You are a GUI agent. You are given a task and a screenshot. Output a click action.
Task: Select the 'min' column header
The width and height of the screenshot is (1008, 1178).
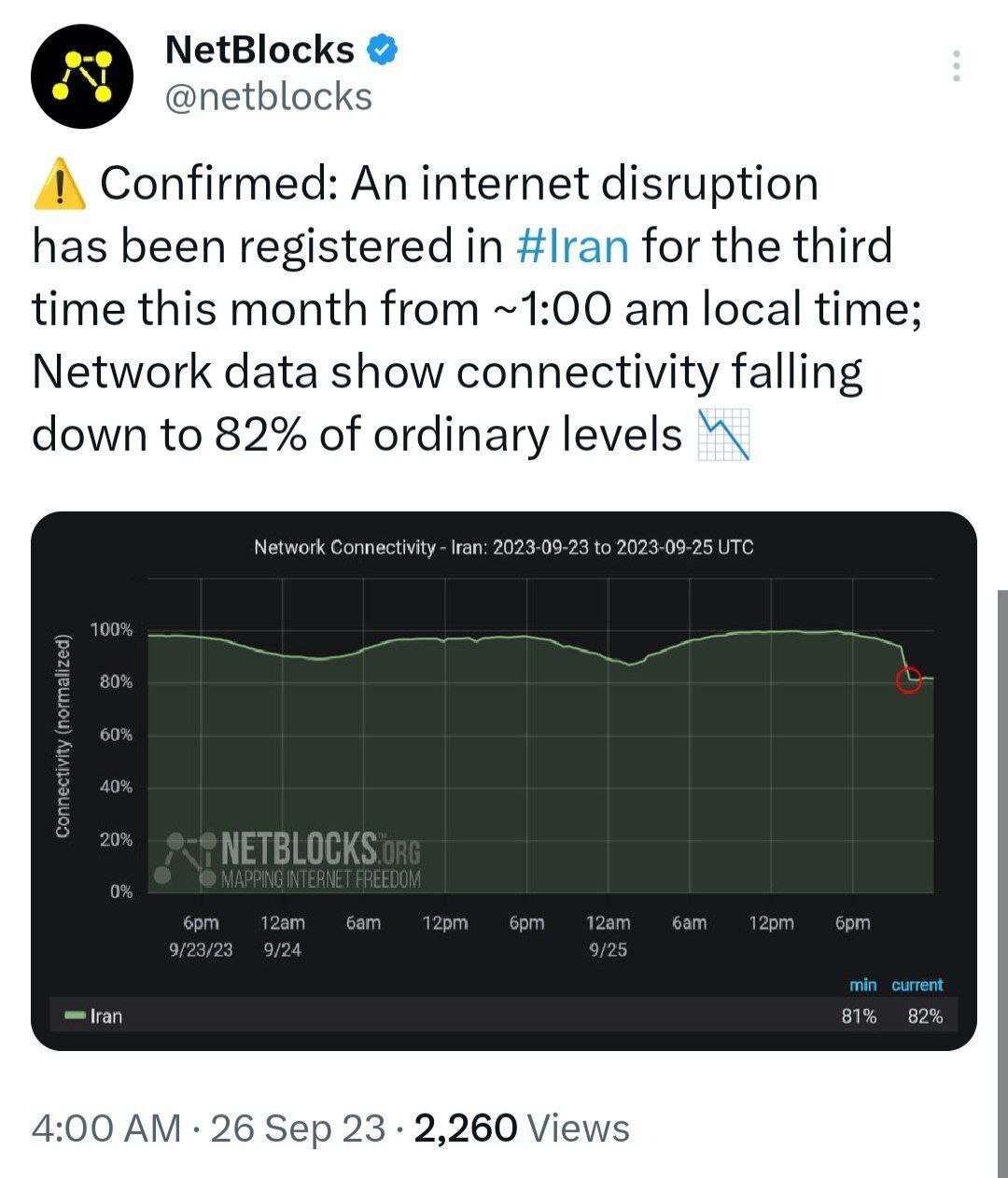pos(862,985)
